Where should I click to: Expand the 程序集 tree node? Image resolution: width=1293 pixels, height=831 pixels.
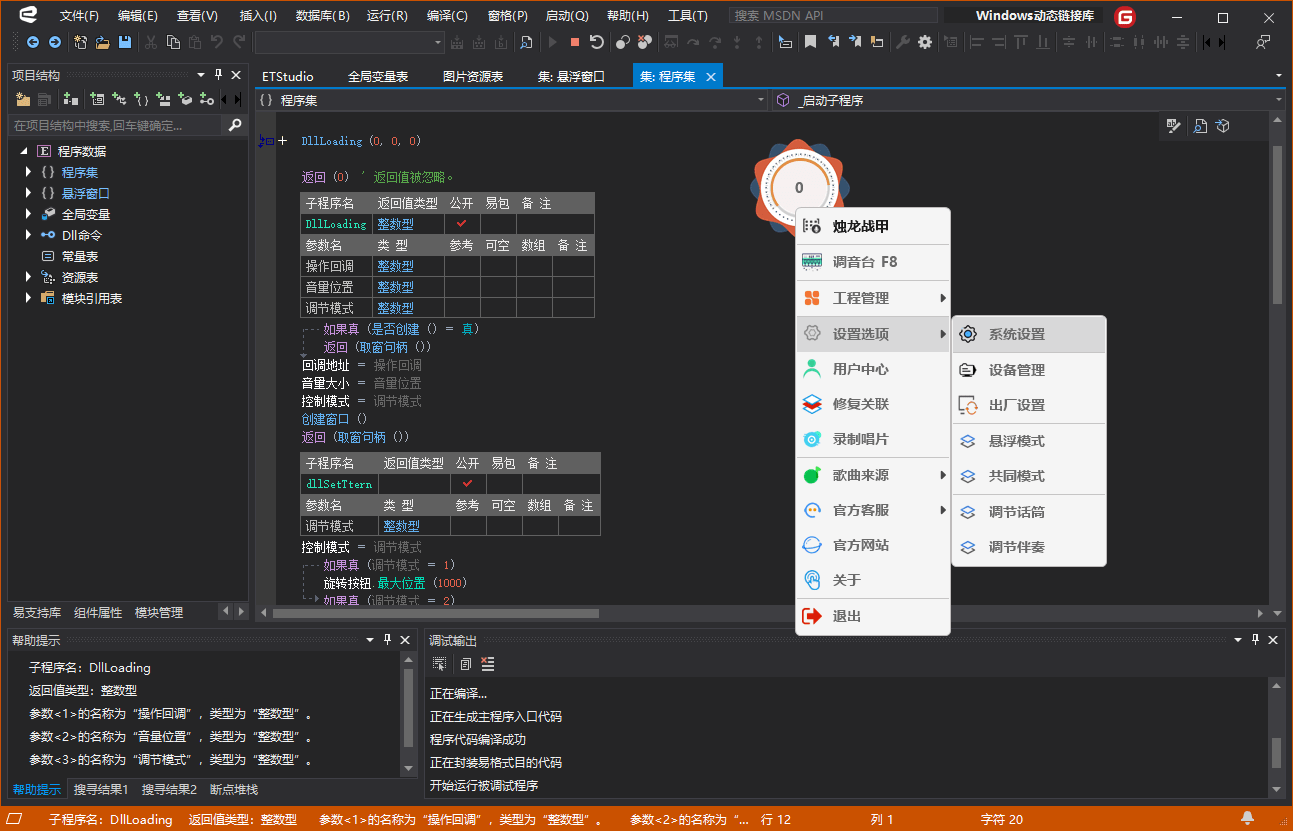tap(29, 172)
